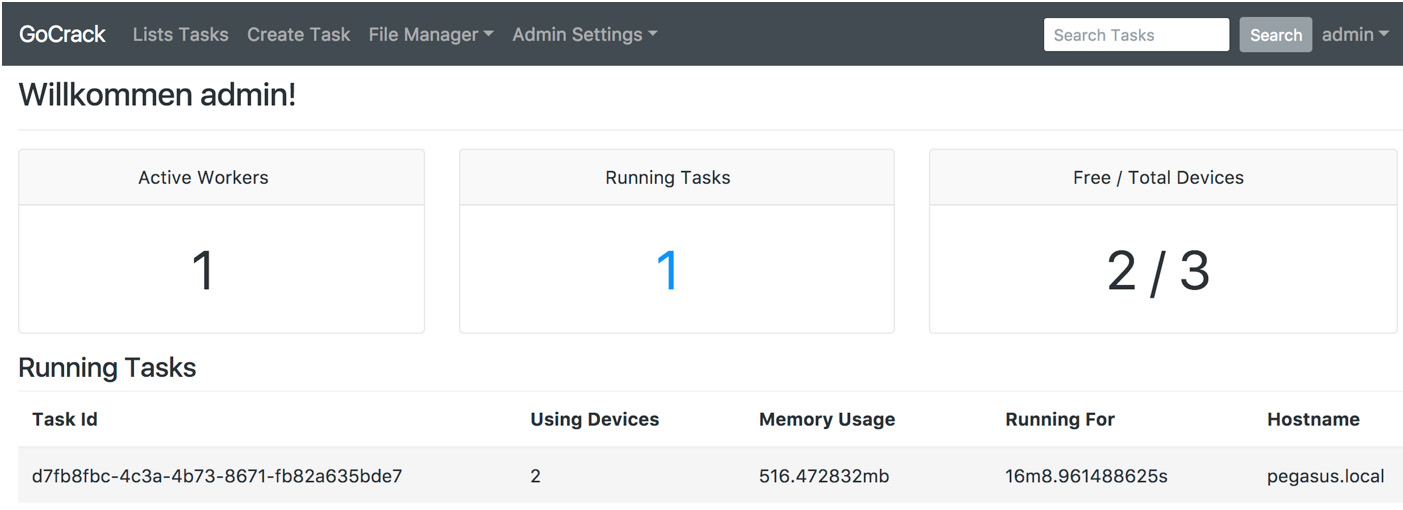Click the Memory Usage column header
Image resolution: width=1403 pixels, height=510 pixels.
(x=826, y=419)
